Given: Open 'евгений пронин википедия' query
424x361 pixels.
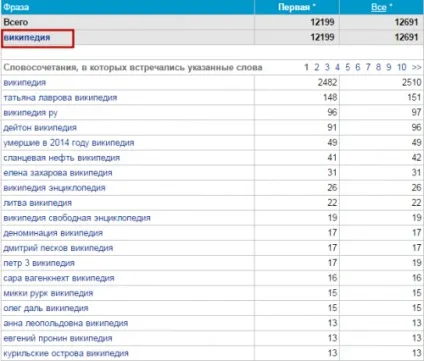Looking at the screenshot, I should coord(58,338).
